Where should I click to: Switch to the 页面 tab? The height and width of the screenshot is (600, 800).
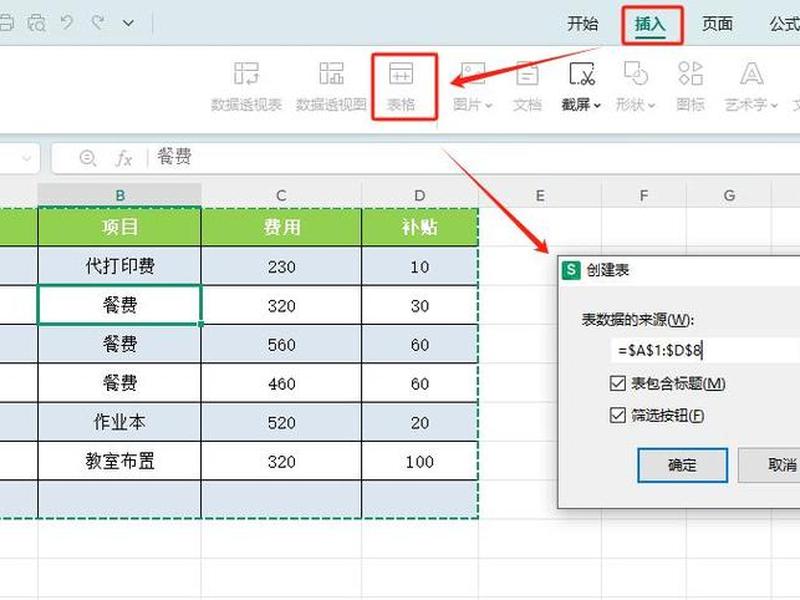tap(717, 23)
